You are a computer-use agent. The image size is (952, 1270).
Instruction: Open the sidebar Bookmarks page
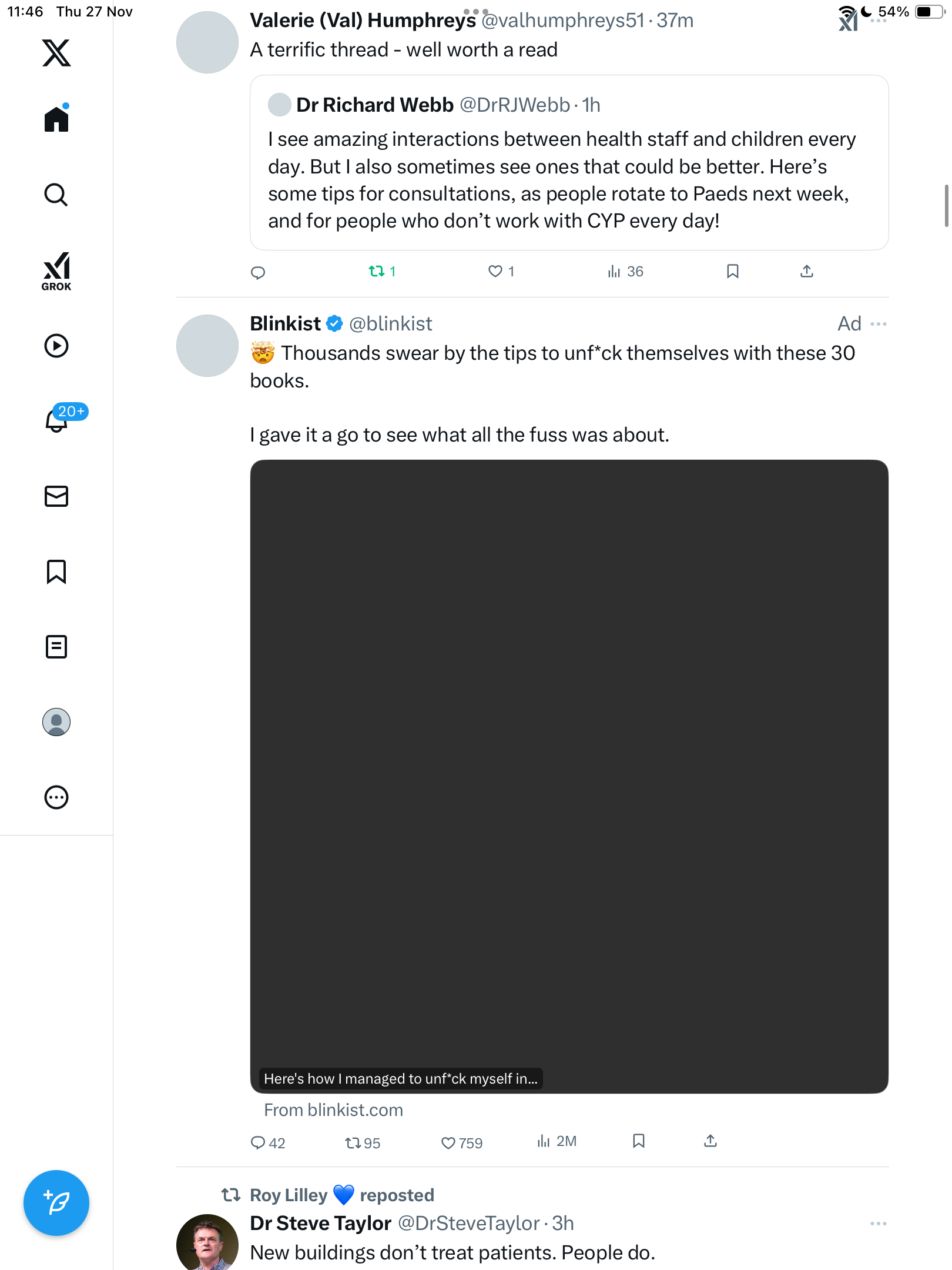(56, 571)
